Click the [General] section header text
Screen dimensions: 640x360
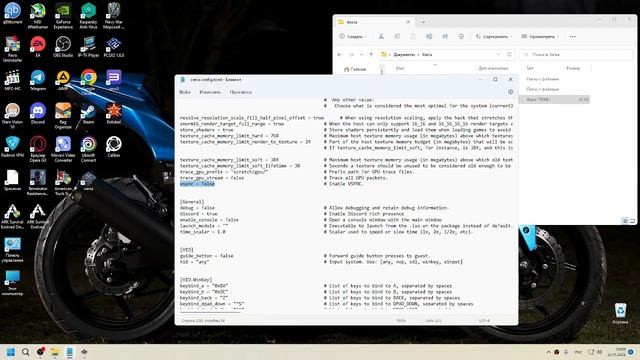(192, 202)
